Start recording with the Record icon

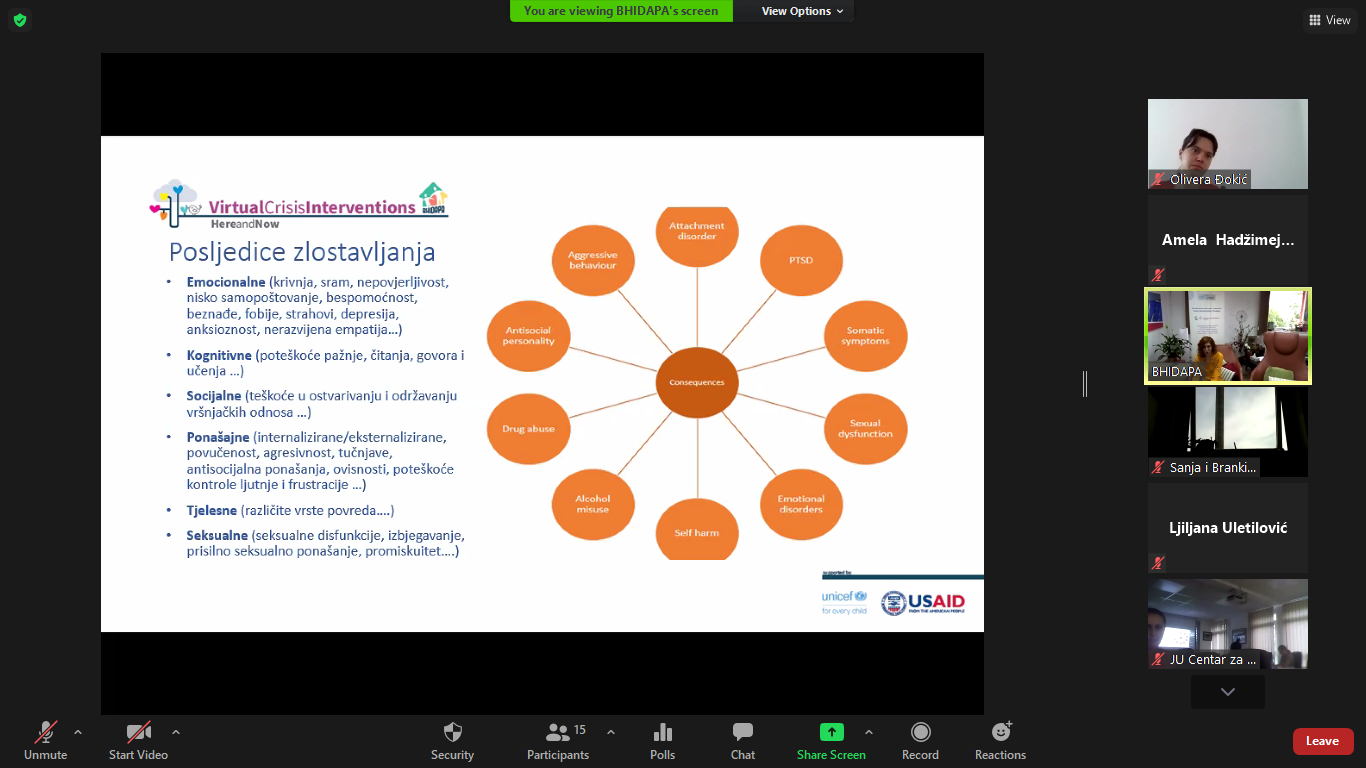(x=920, y=733)
